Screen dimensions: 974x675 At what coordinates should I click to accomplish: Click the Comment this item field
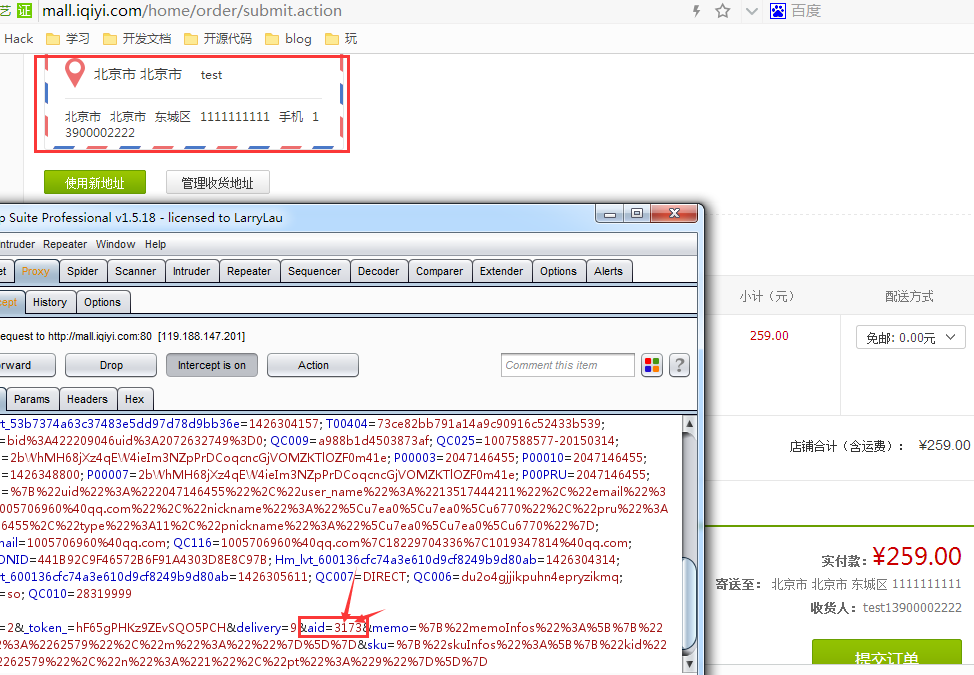568,365
